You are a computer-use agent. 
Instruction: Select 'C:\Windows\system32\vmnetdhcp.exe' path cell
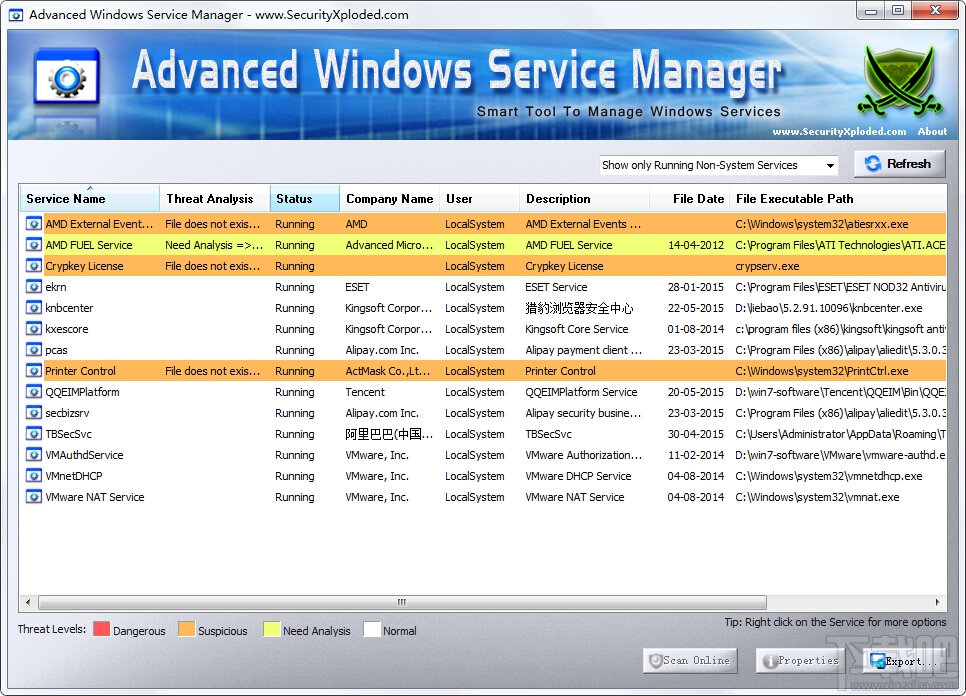(x=829, y=476)
